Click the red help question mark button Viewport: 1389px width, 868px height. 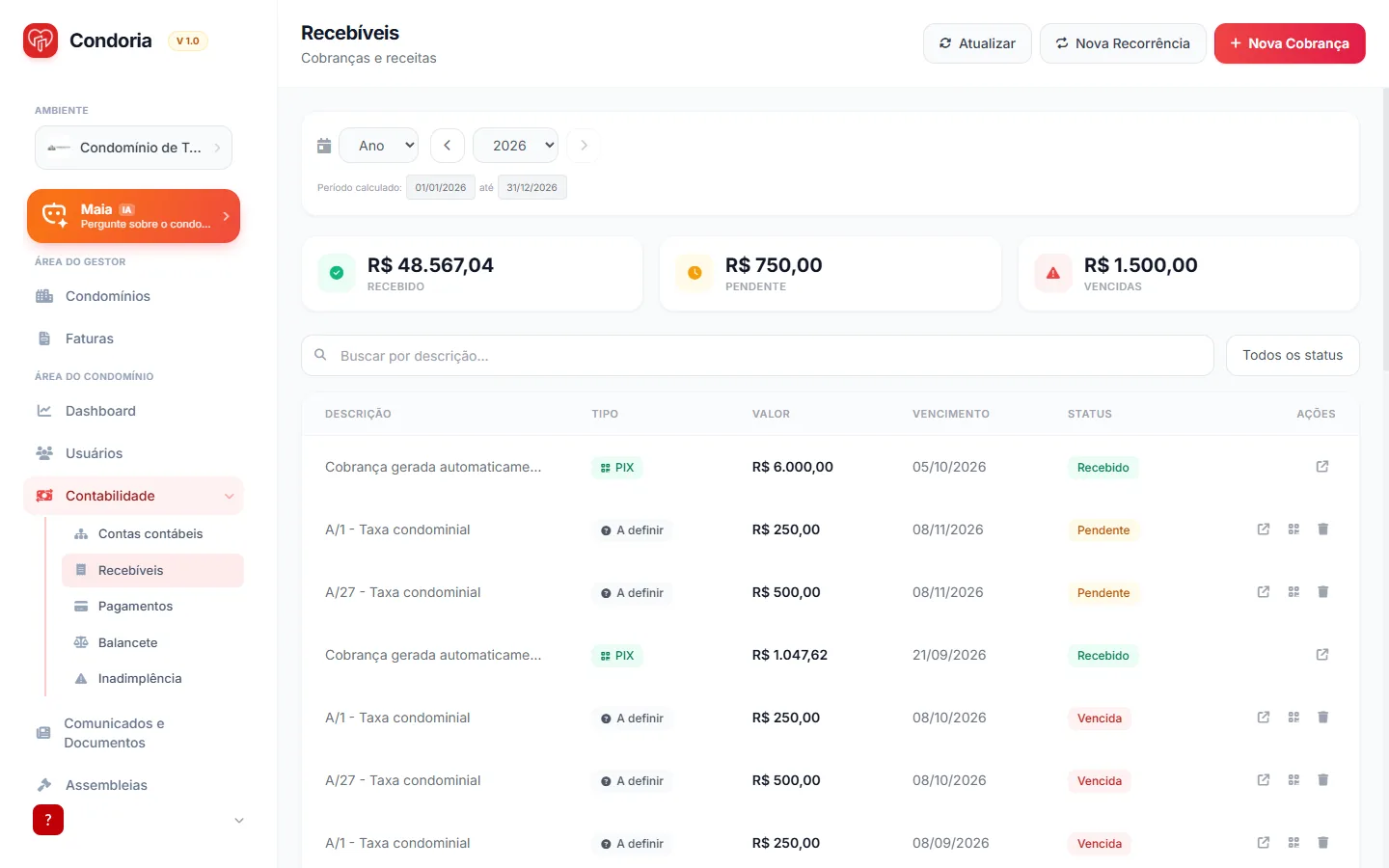[48, 820]
